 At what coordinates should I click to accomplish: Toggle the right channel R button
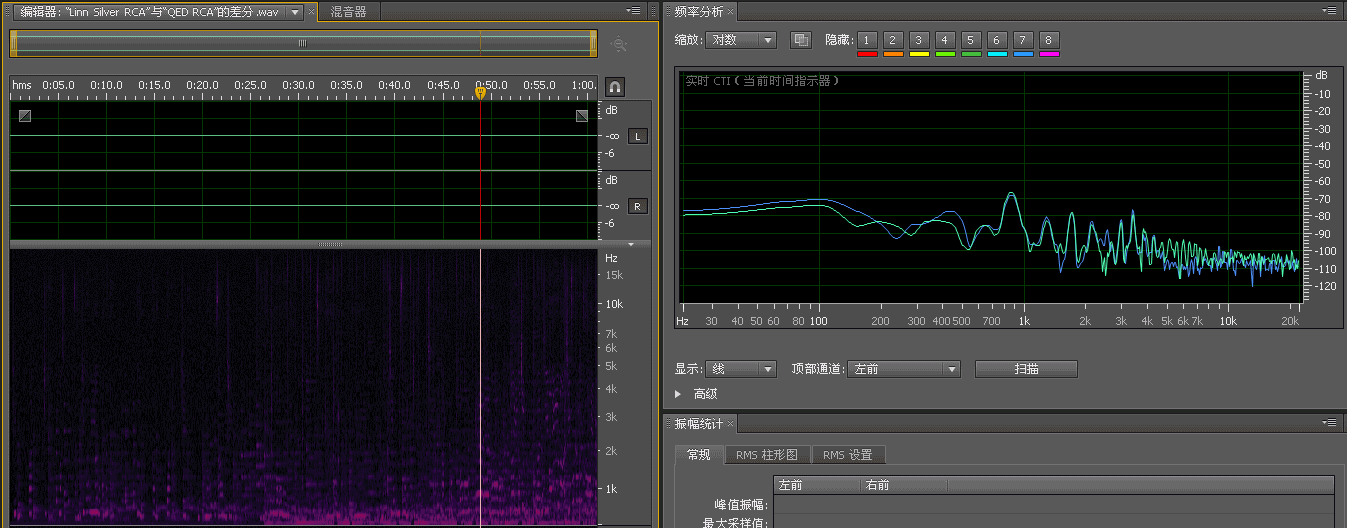click(637, 206)
